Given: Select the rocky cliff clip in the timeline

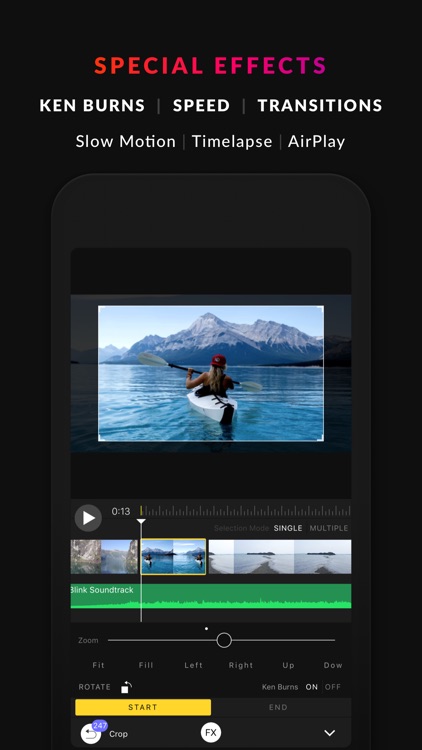Looking at the screenshot, I should [104, 557].
